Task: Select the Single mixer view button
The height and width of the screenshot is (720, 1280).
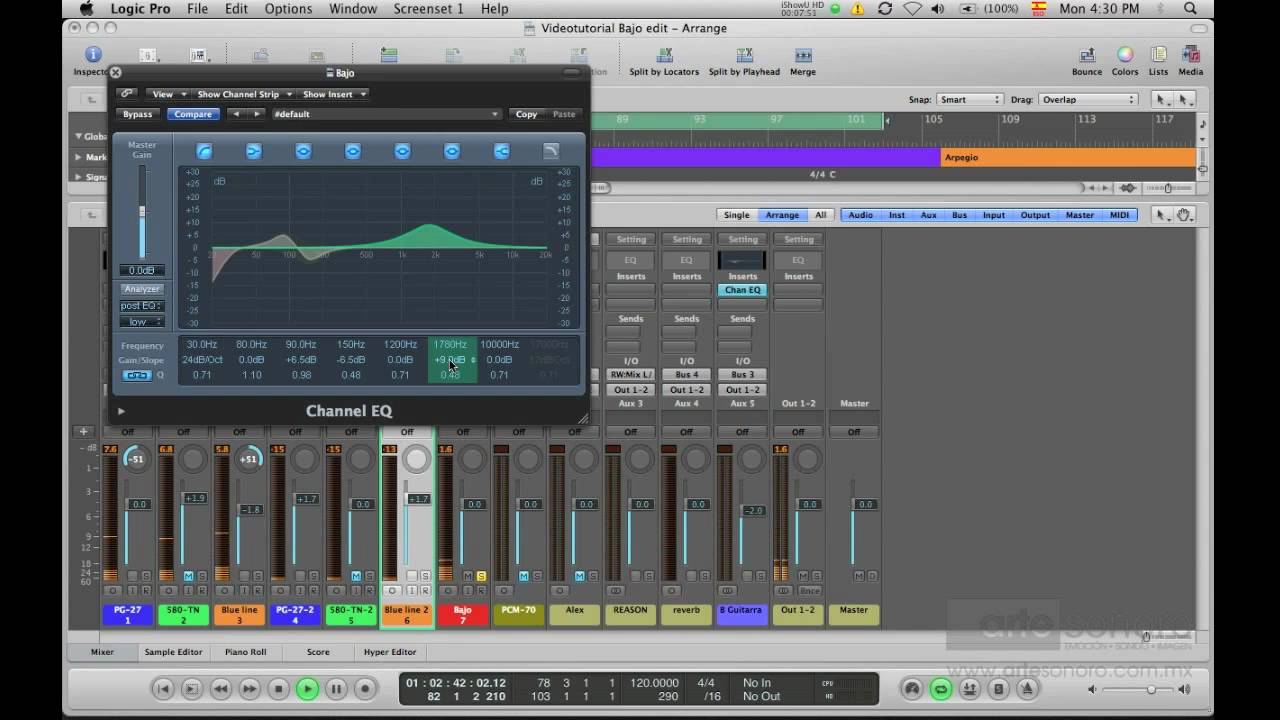Action: pyautogui.click(x=736, y=215)
